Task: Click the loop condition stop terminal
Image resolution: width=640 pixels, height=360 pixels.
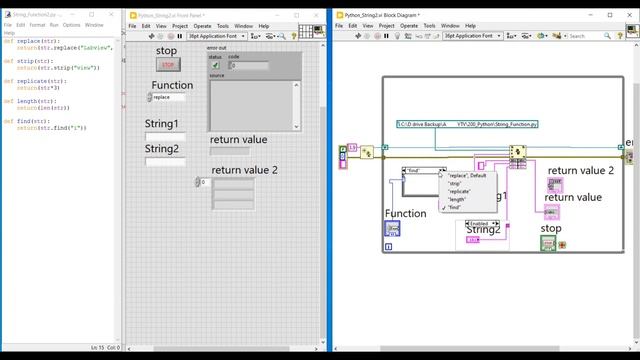Action: (x=562, y=245)
